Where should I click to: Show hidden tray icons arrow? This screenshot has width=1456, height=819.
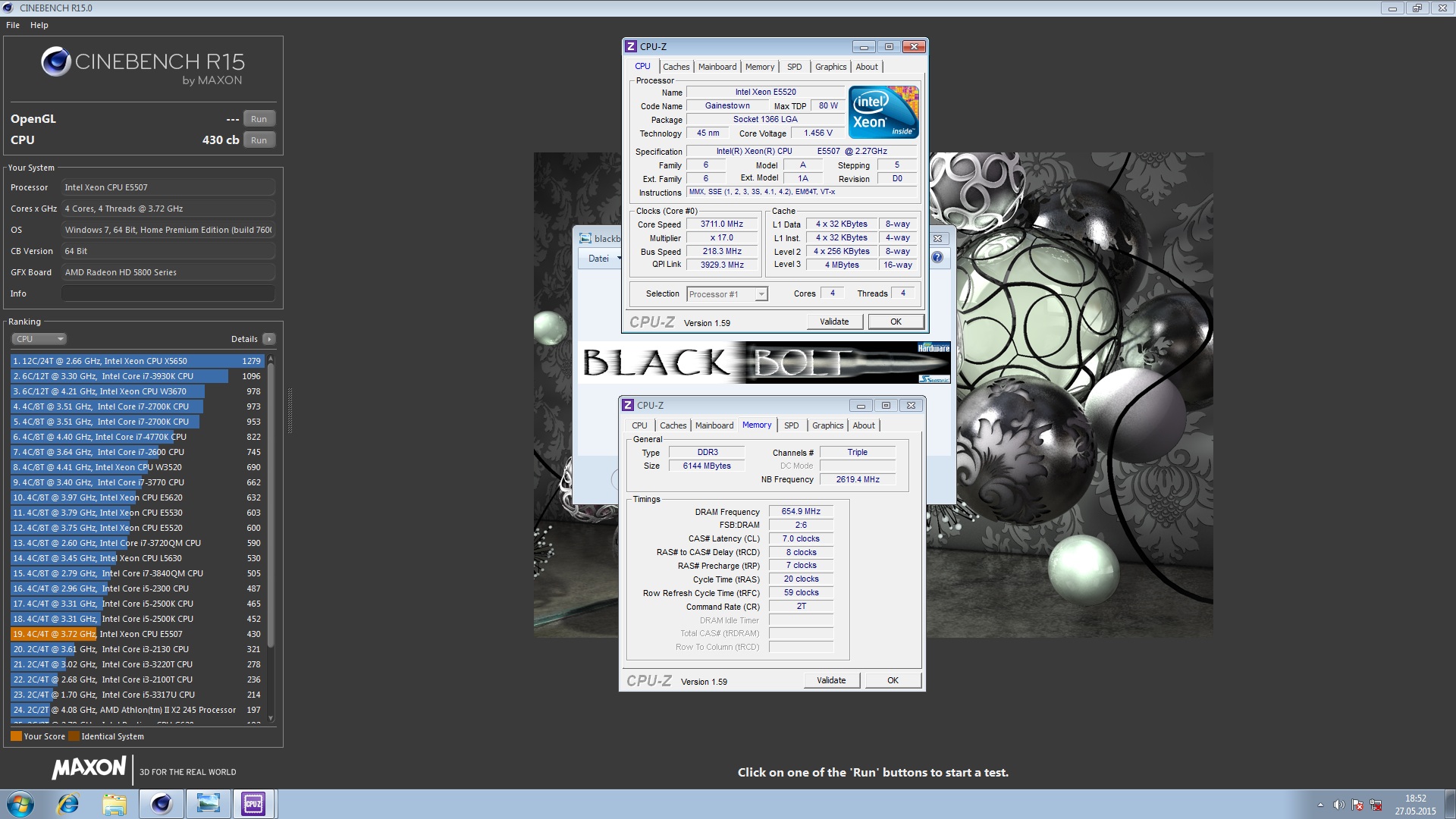point(1320,805)
